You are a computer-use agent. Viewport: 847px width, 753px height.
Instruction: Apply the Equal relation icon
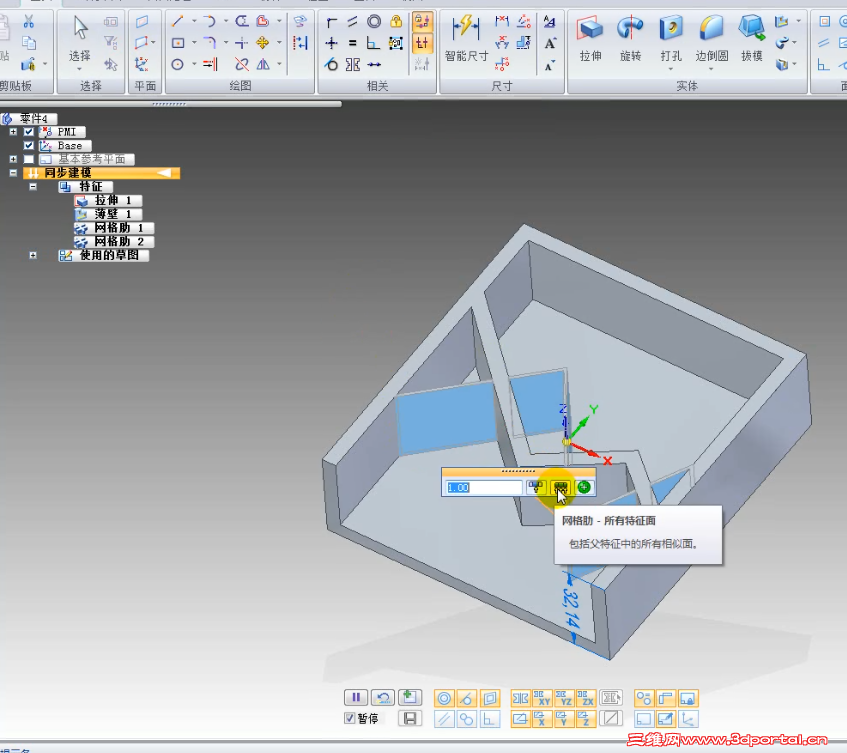352,43
